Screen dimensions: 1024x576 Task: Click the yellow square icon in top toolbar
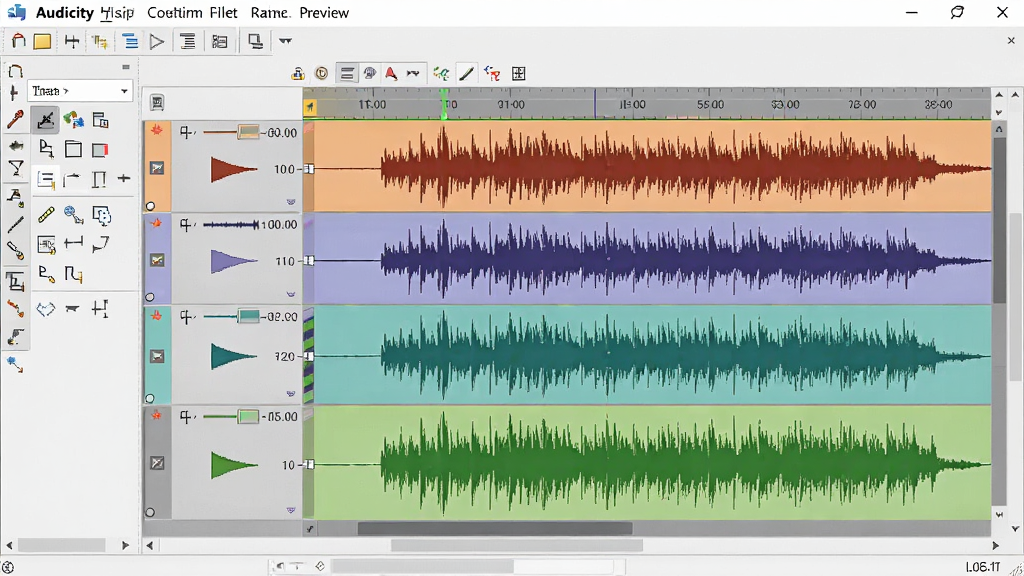click(x=42, y=42)
